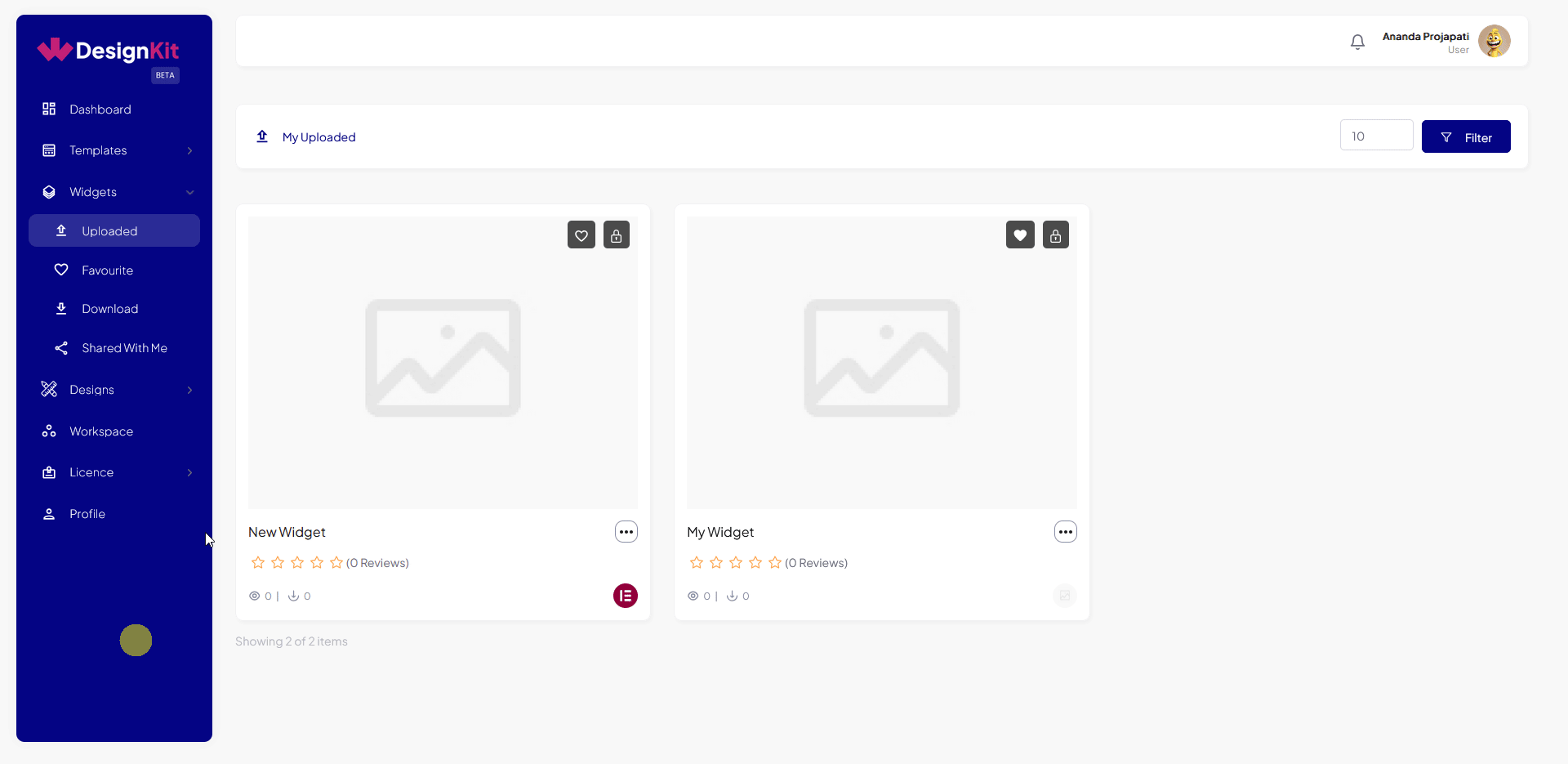1568x764 pixels.
Task: Rate New Widget with the first star
Action: click(257, 562)
